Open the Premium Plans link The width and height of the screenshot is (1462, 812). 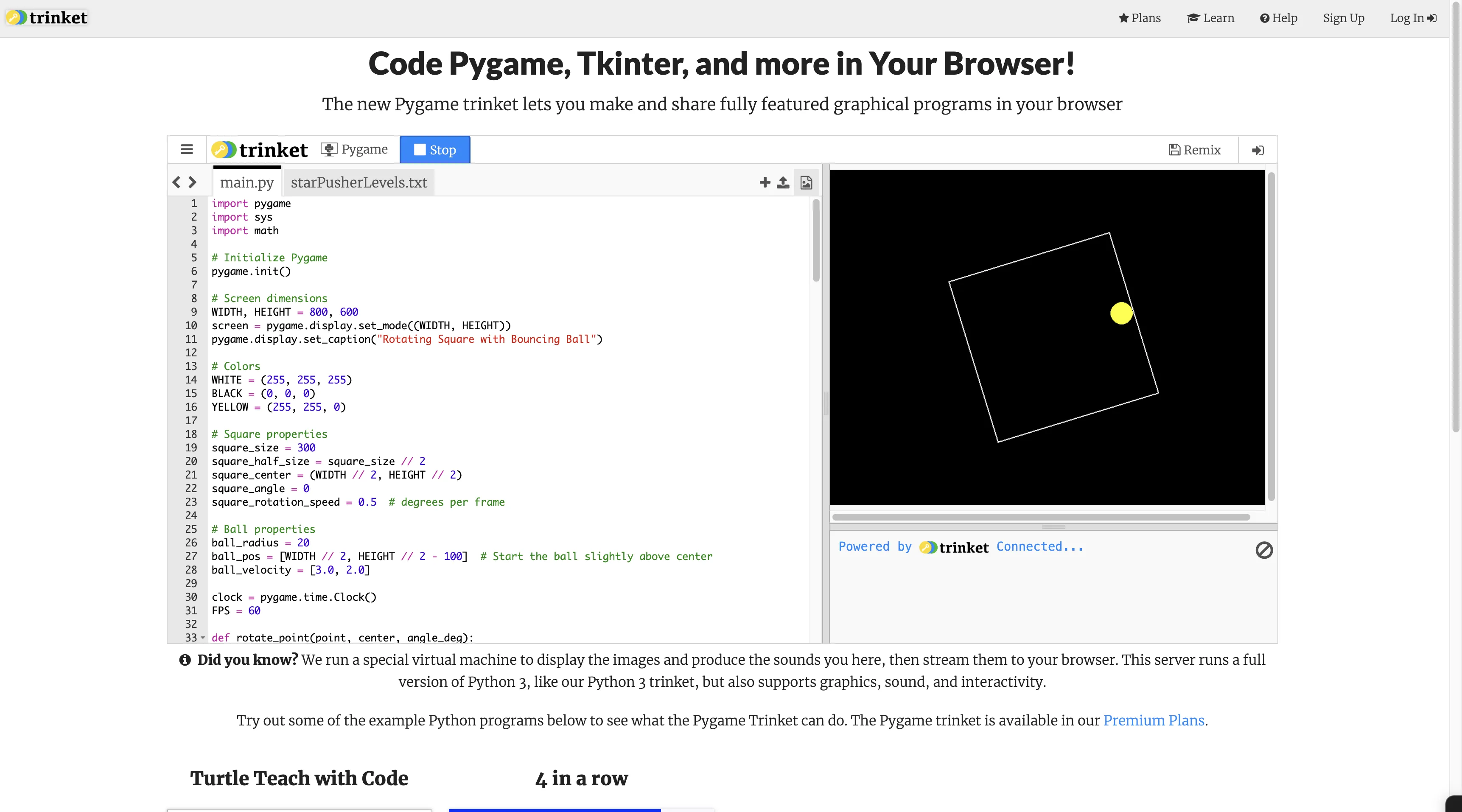pyautogui.click(x=1153, y=720)
